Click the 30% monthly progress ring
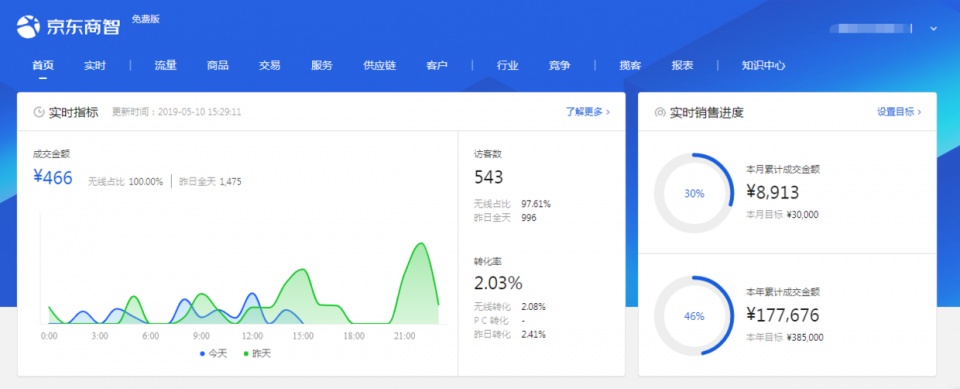This screenshot has width=960, height=389. (x=694, y=194)
